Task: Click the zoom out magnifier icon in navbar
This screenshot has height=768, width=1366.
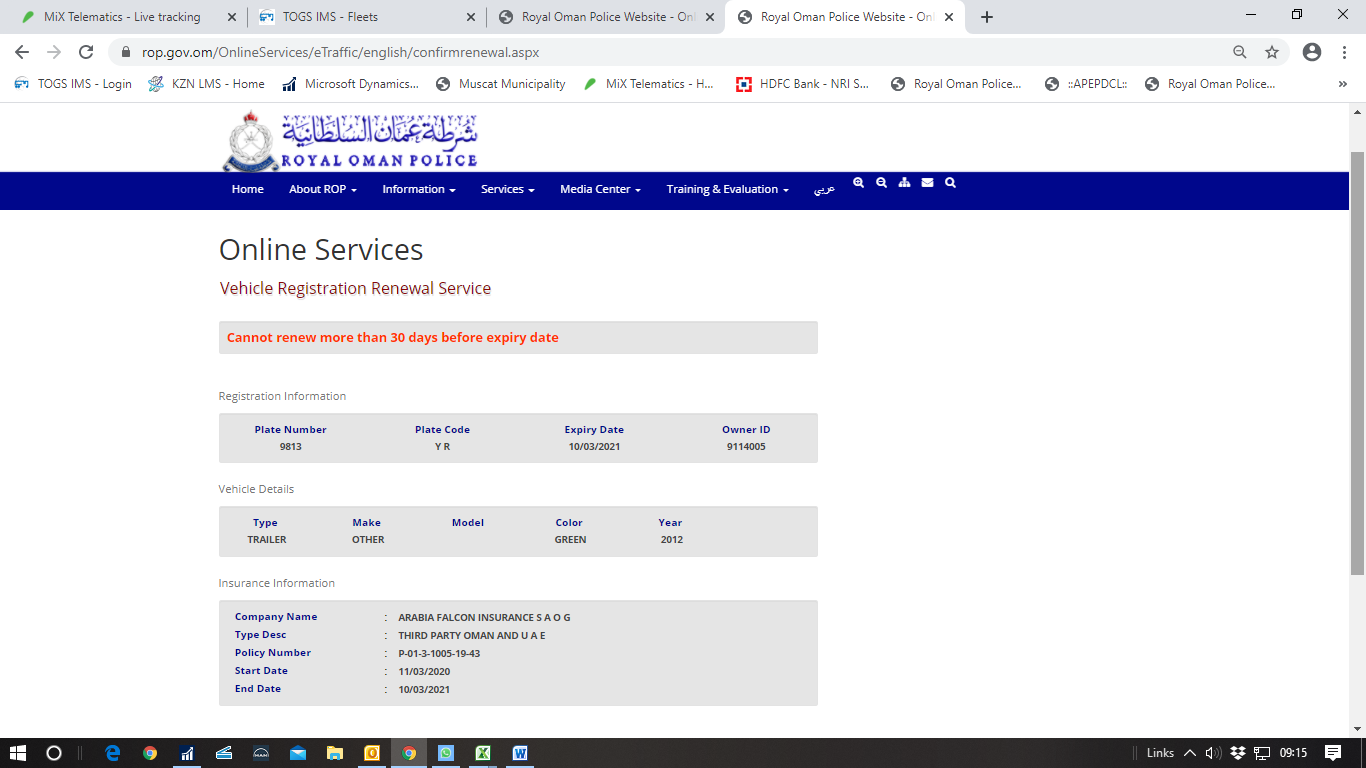Action: (x=881, y=183)
